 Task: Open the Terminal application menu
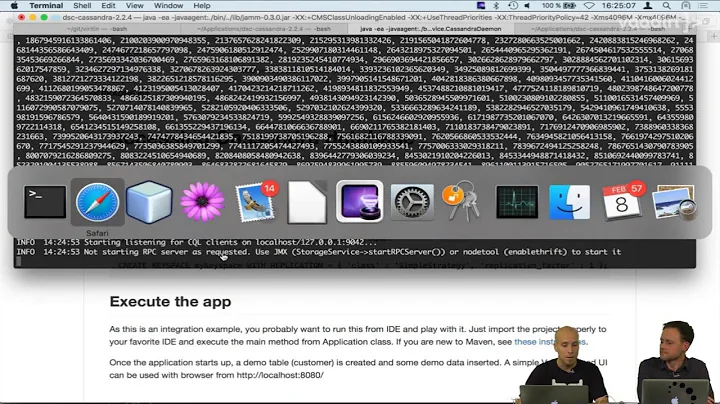[x=46, y=6]
